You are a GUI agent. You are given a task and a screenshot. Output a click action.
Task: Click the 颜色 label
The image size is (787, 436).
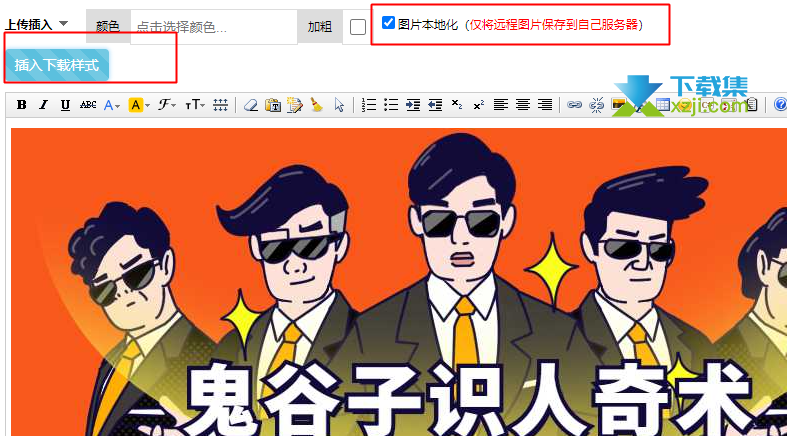108,27
